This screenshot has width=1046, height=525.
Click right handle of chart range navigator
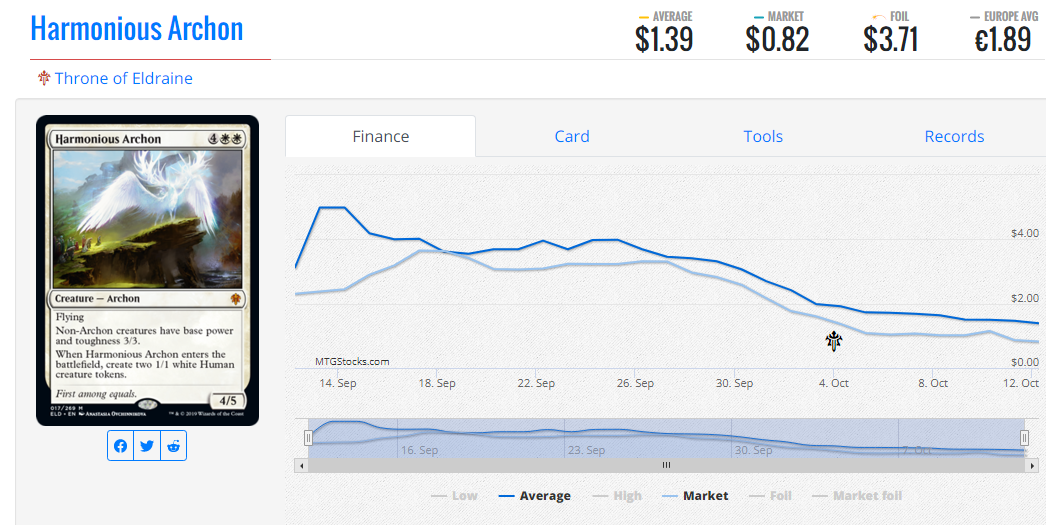1025,438
